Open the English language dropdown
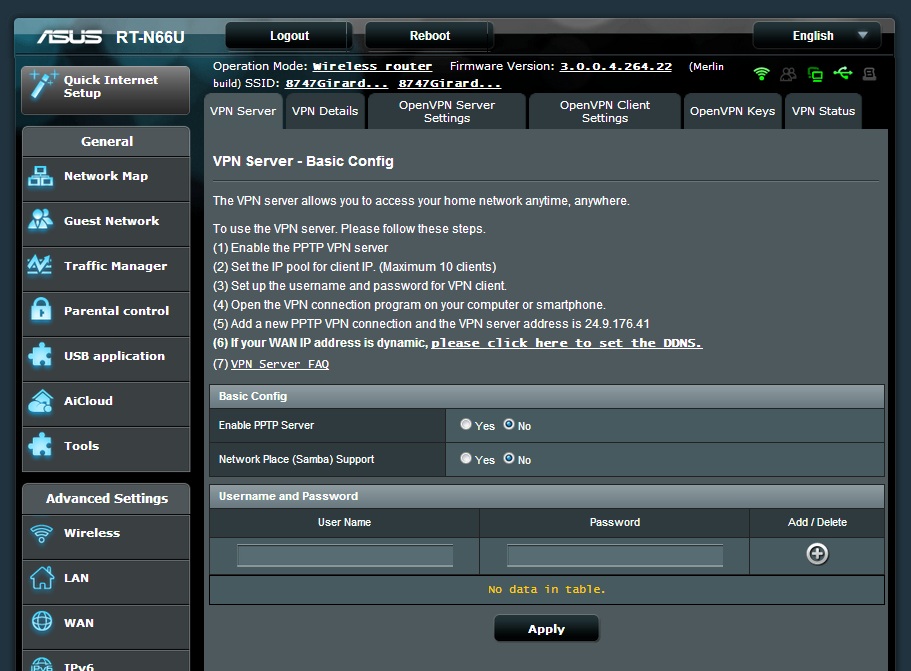 pyautogui.click(x=817, y=35)
